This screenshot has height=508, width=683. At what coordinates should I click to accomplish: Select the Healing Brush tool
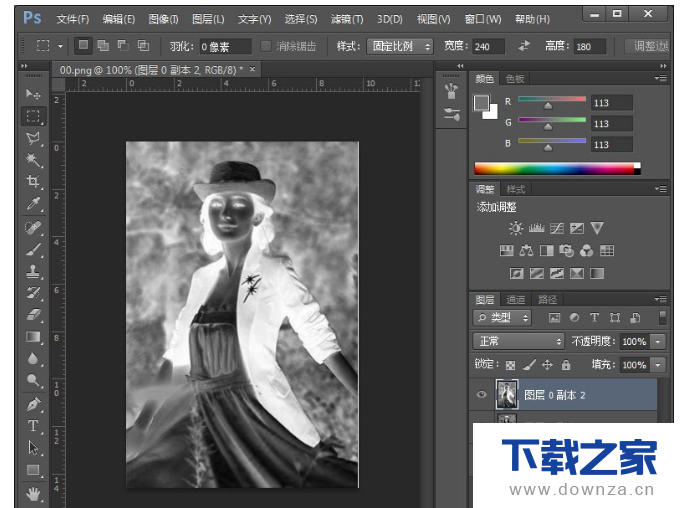(33, 228)
